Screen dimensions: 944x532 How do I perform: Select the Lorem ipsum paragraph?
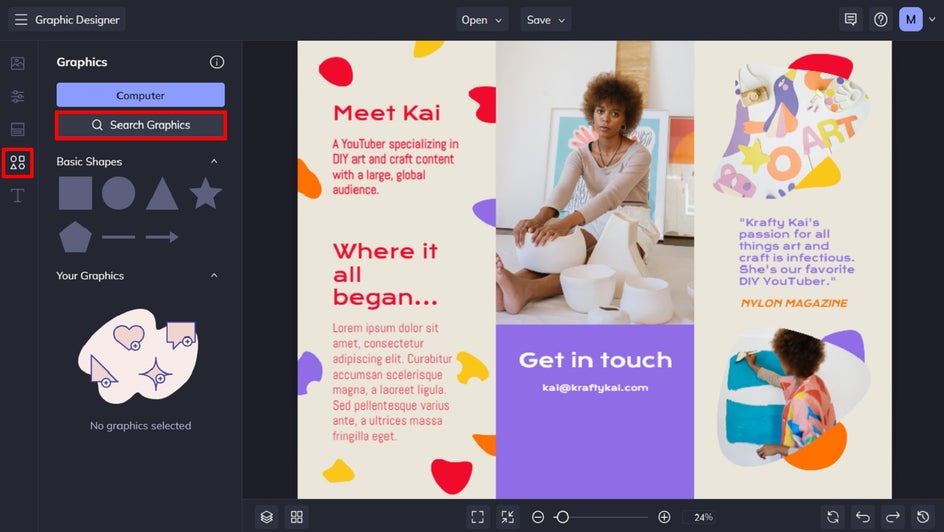(392, 382)
